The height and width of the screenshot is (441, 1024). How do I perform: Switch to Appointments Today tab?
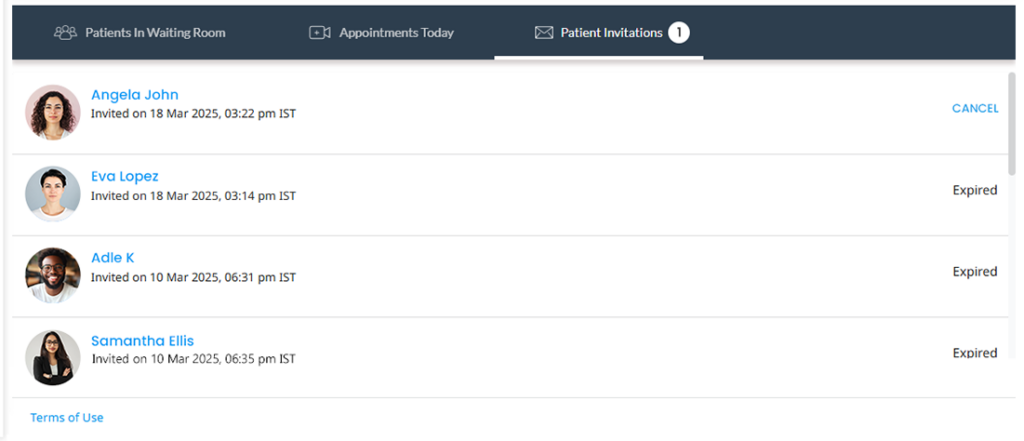tap(381, 33)
